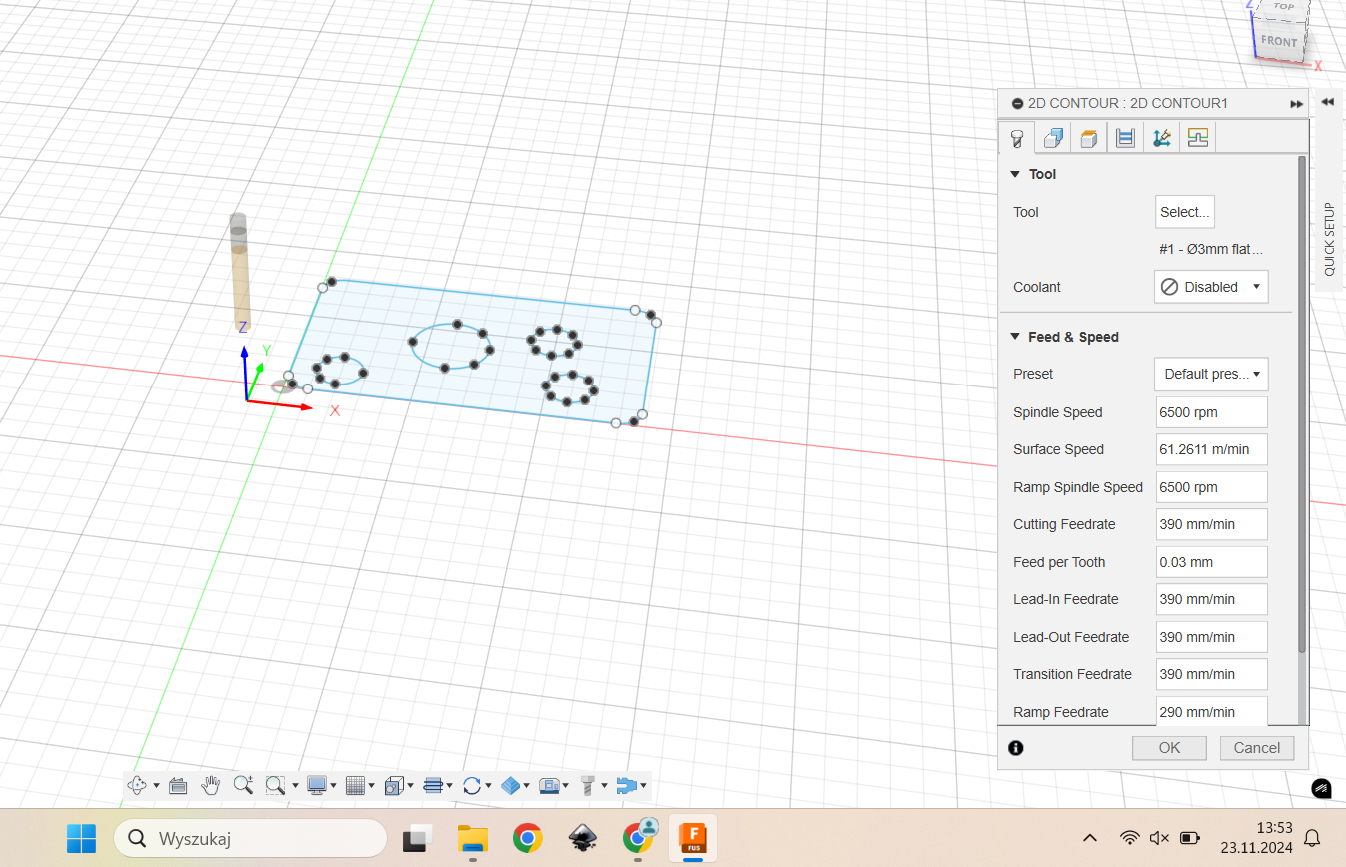Click the Lead-In Feedrate field

1211,599
